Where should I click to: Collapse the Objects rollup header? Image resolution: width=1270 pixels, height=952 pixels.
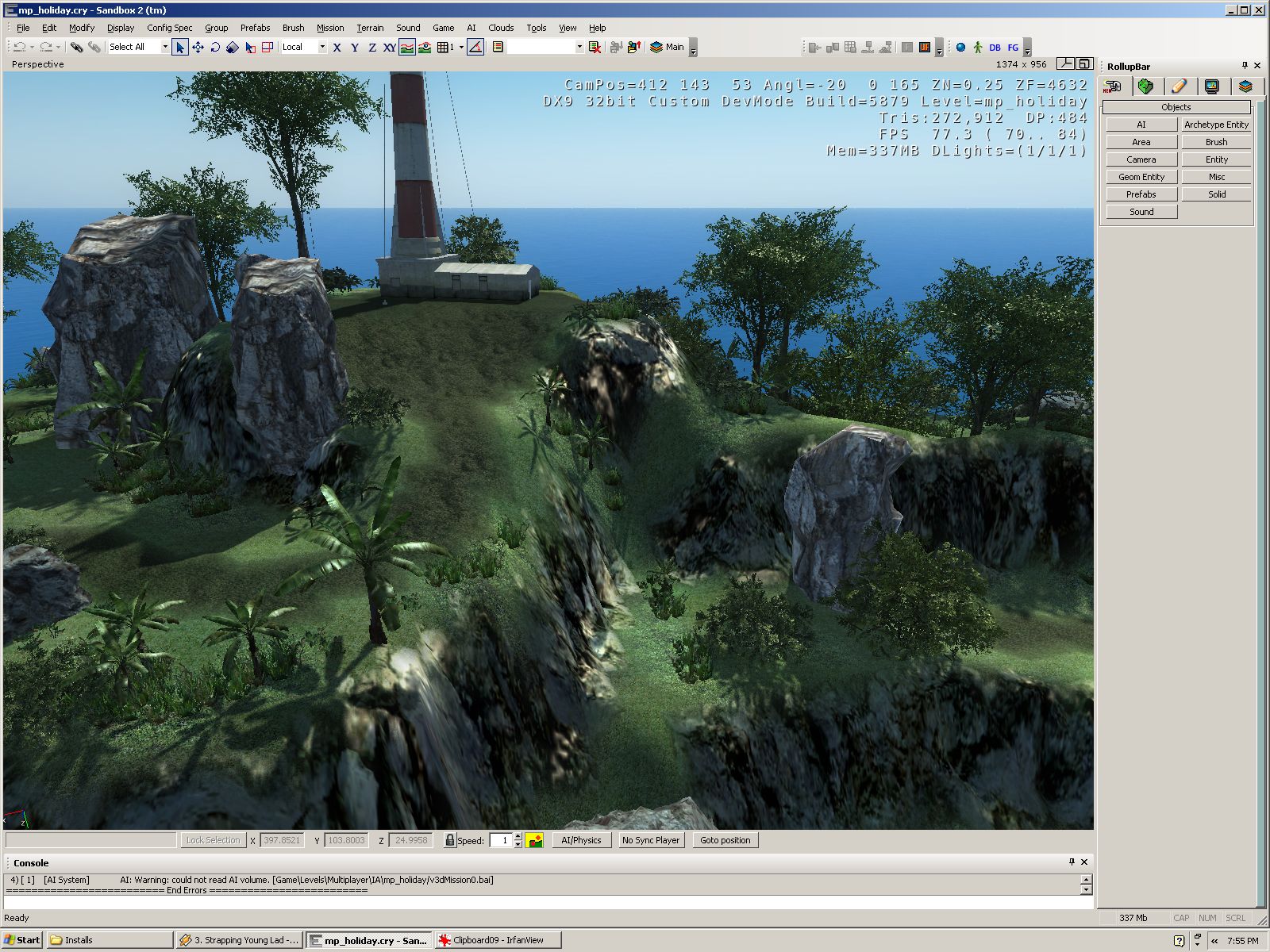click(1176, 107)
